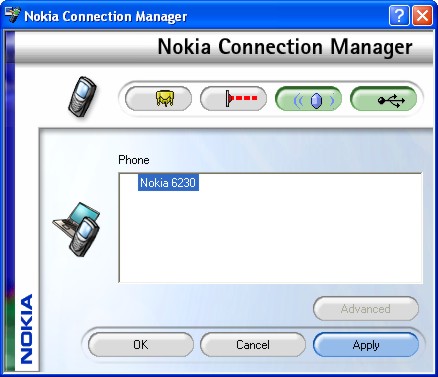438x377 pixels.
Task: Apply the connection settings
Action: (366, 344)
